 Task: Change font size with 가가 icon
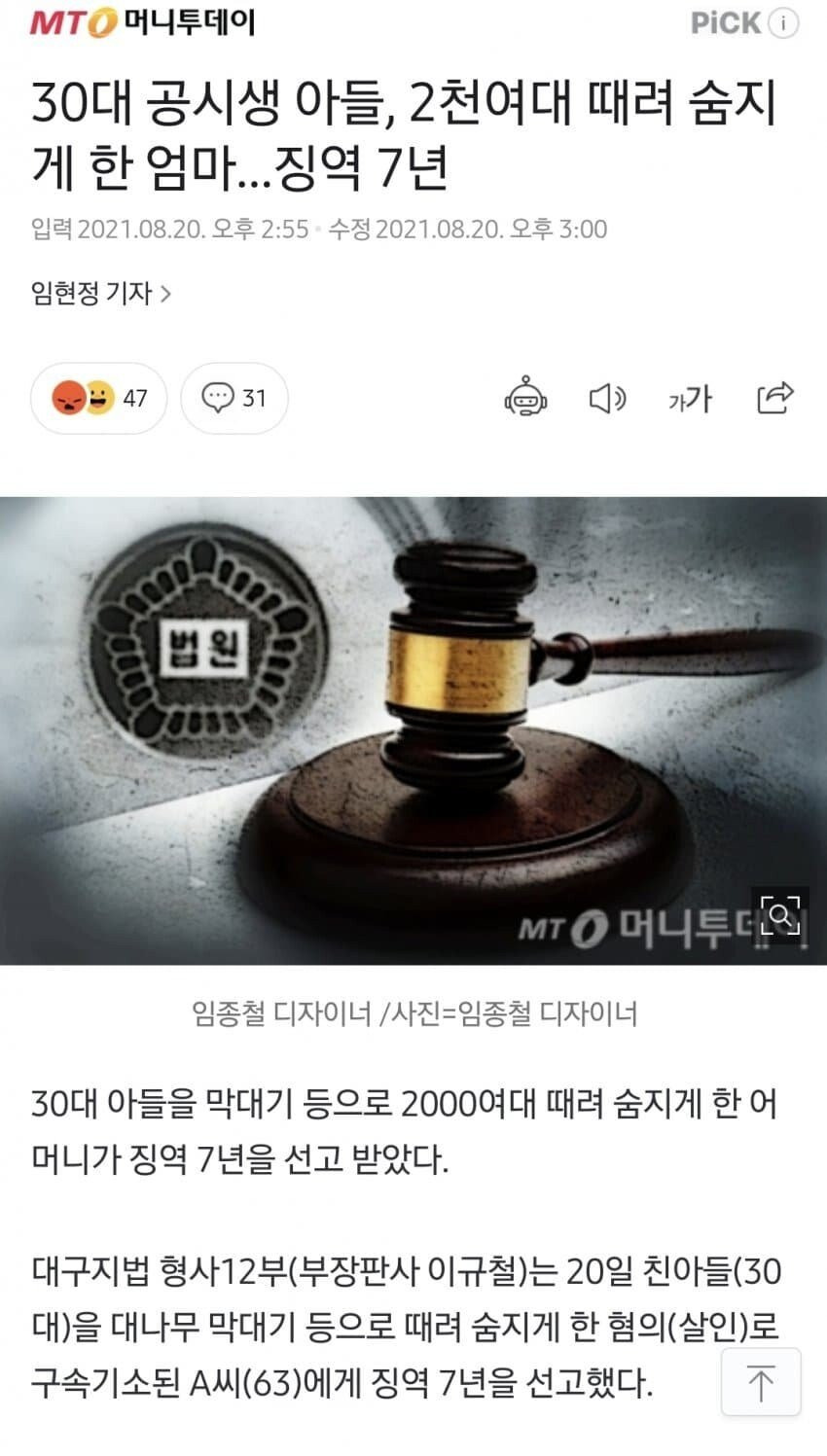(x=690, y=398)
